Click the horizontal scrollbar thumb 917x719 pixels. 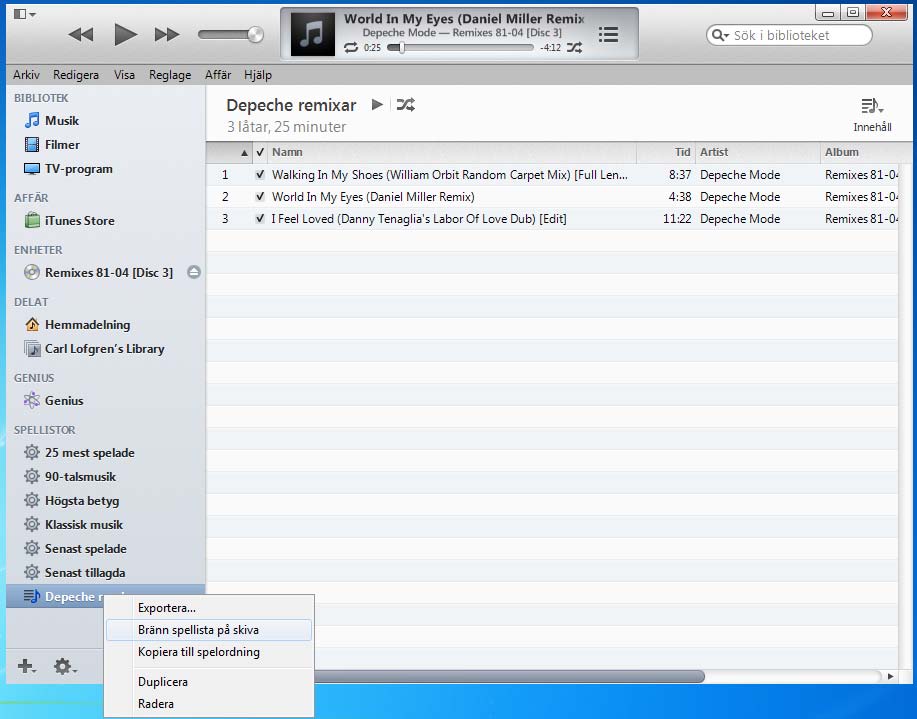509,676
